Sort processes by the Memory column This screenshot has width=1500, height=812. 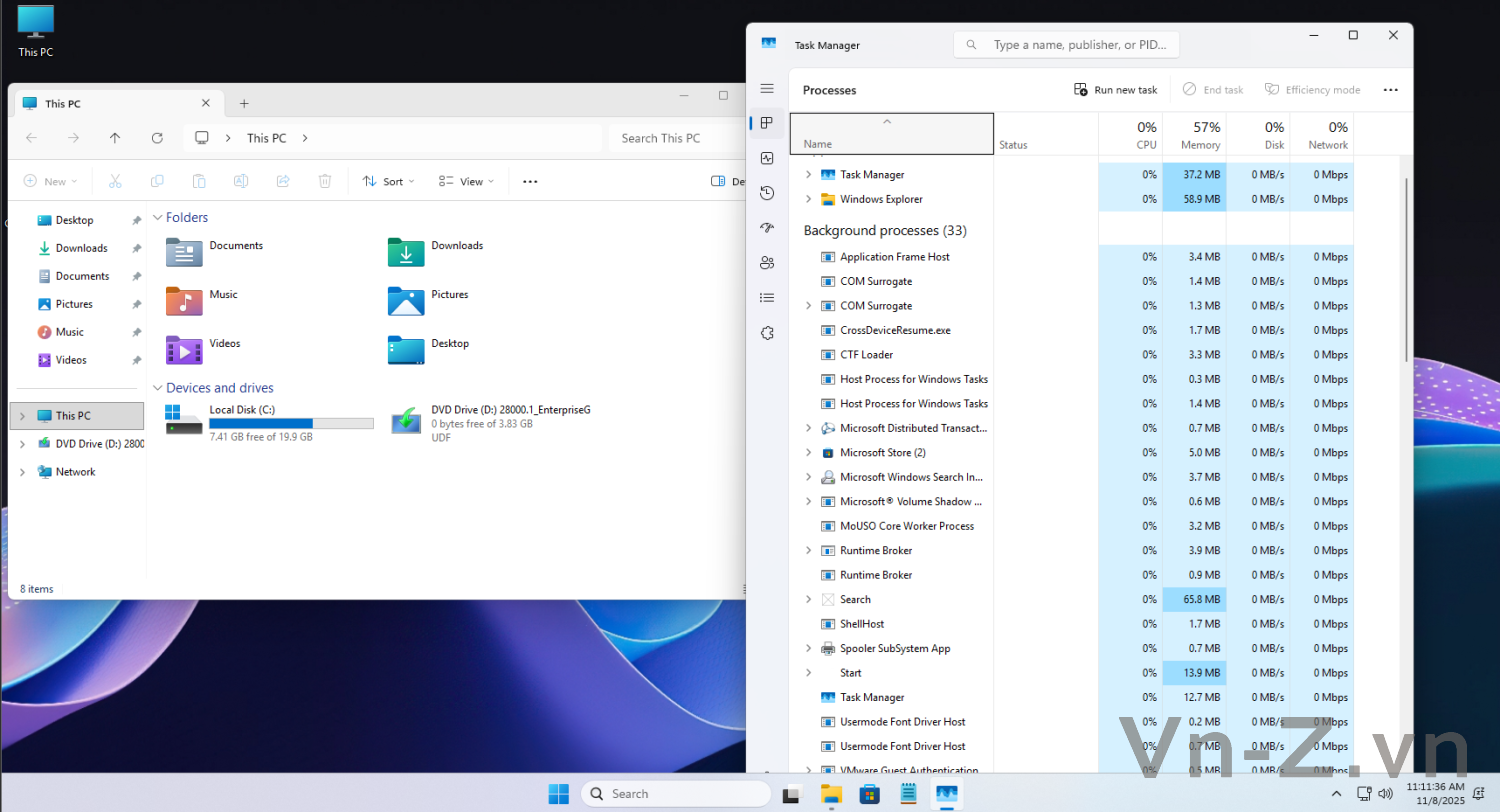tap(1194, 134)
